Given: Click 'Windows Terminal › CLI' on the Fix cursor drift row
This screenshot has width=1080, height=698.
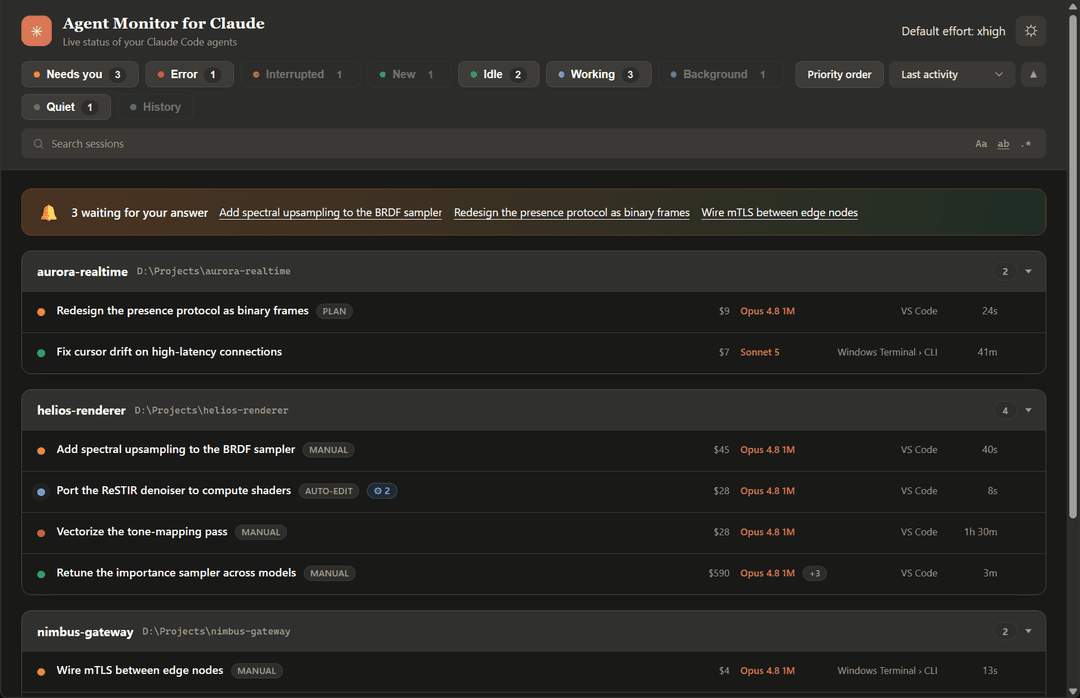Looking at the screenshot, I should click(887, 353).
